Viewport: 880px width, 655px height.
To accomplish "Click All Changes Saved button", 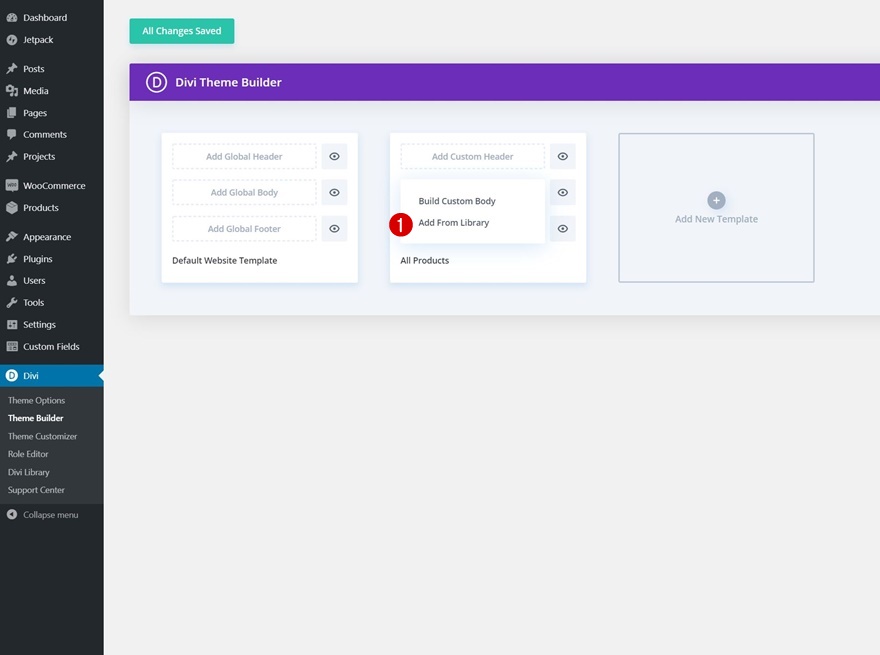I will tap(182, 31).
